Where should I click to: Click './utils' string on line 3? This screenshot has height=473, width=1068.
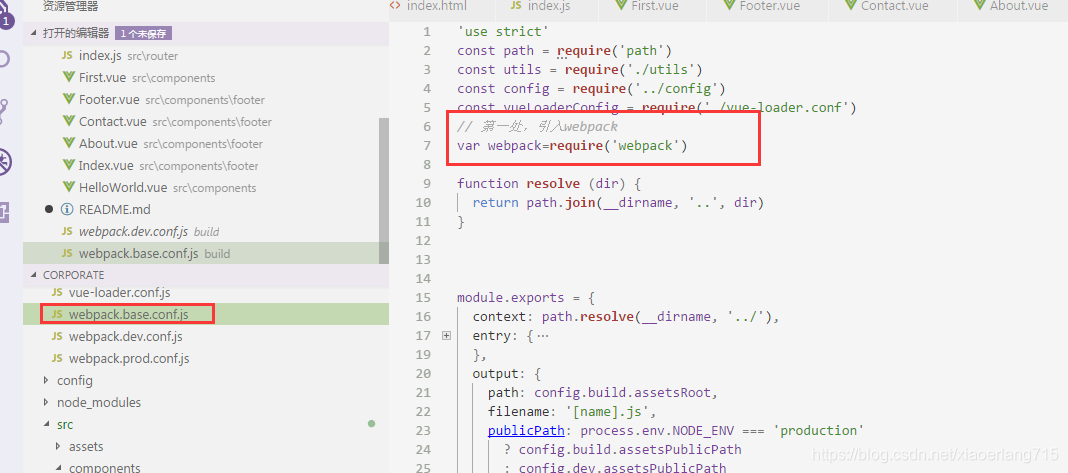[657, 70]
